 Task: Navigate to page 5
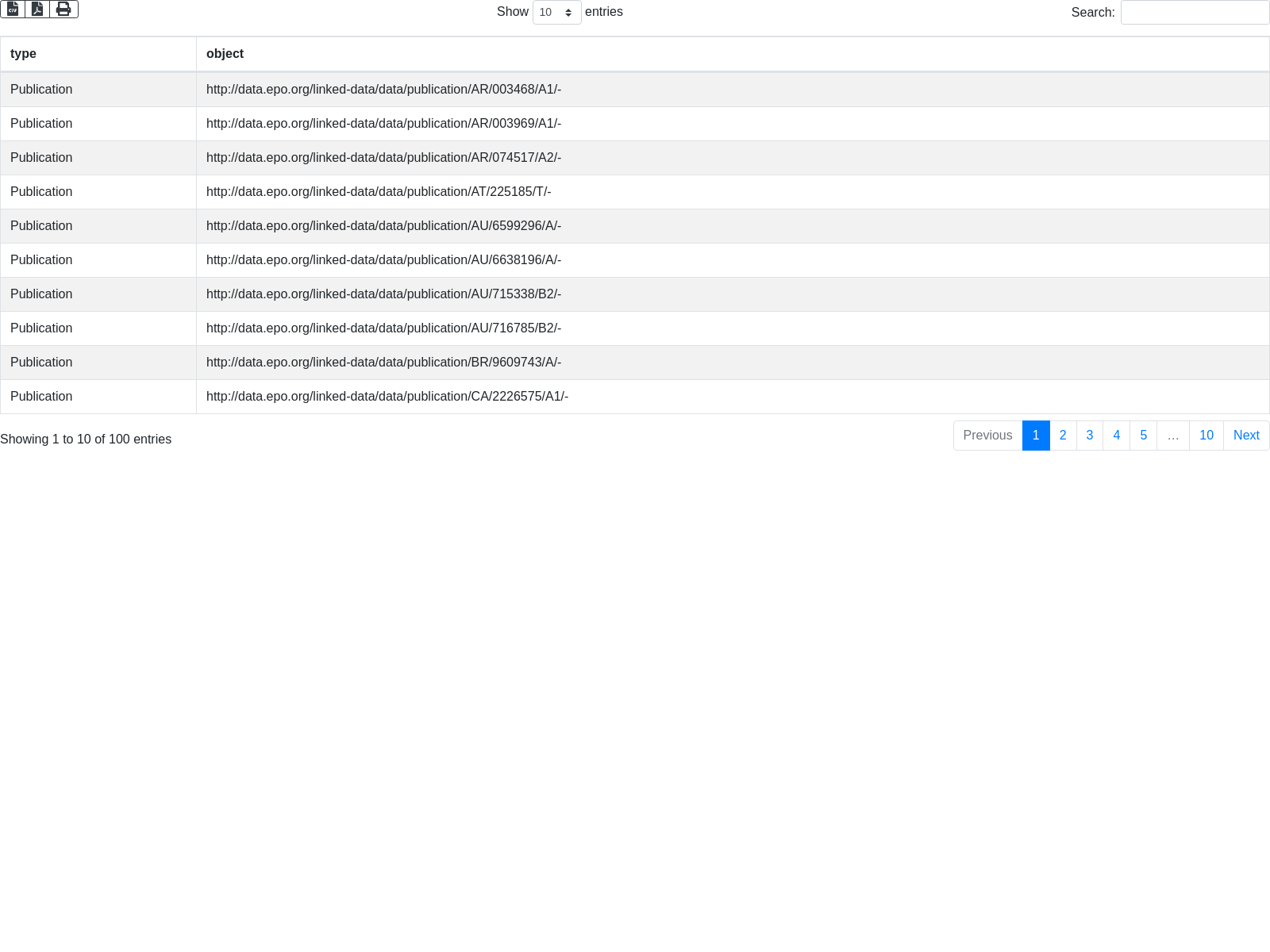[1143, 436]
